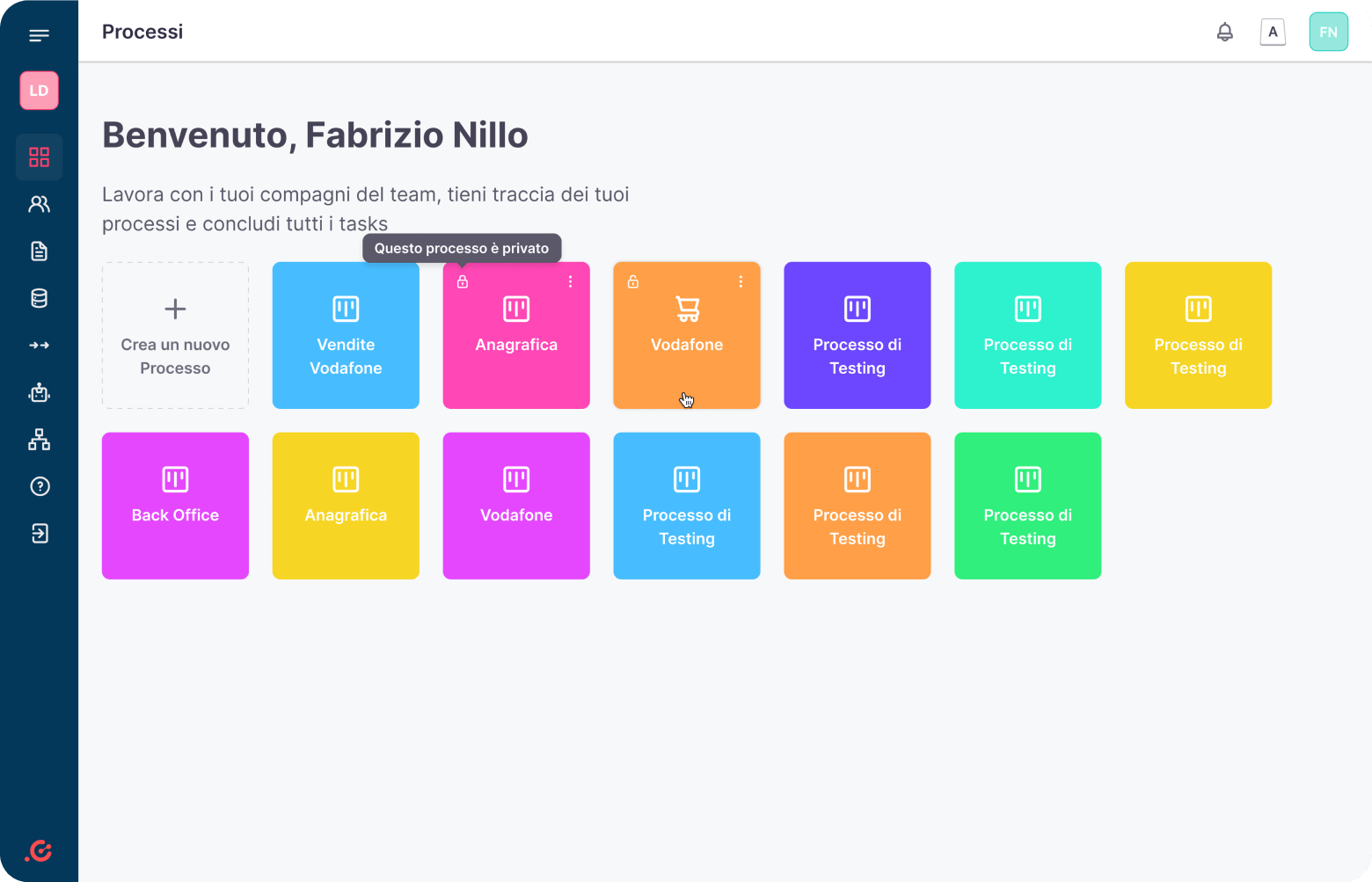The width and height of the screenshot is (1372, 882).
Task: Open the Back Office process card
Action: [x=175, y=506]
